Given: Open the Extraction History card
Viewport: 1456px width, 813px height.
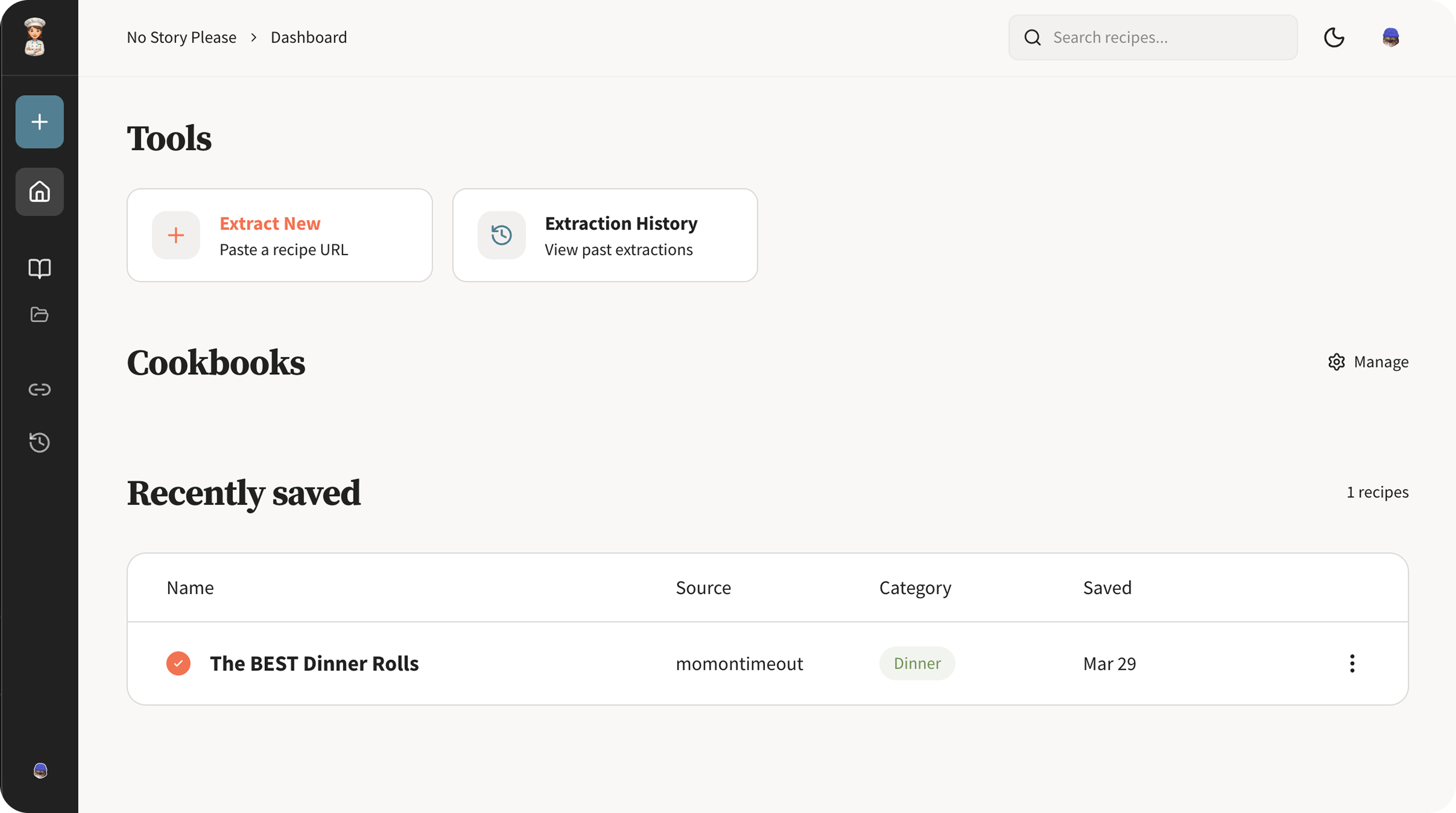Looking at the screenshot, I should click(605, 235).
